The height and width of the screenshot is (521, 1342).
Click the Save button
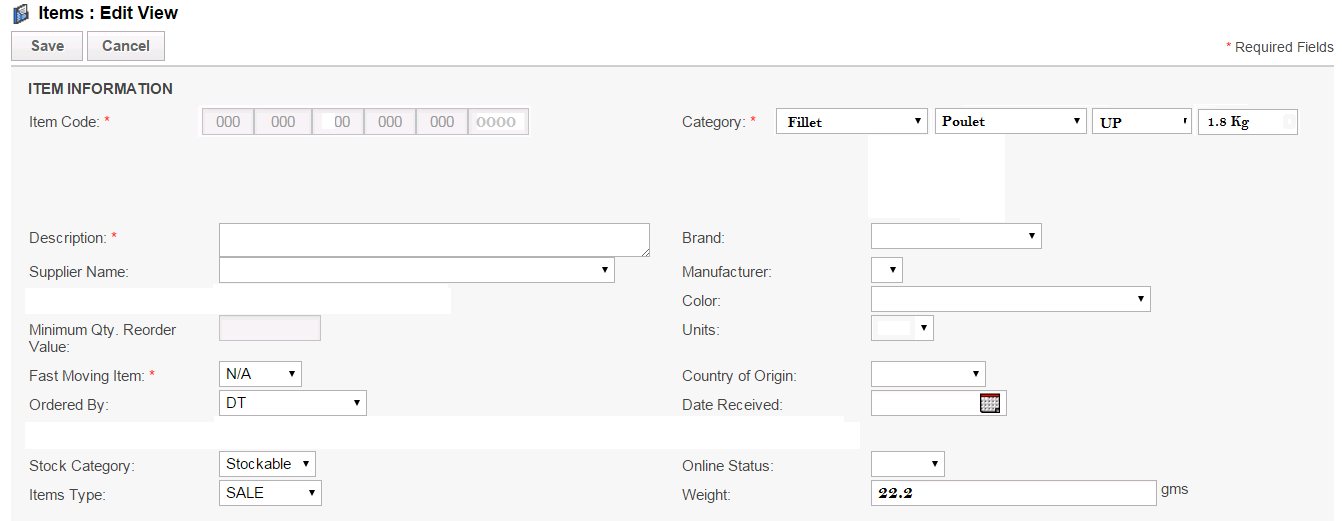click(47, 46)
